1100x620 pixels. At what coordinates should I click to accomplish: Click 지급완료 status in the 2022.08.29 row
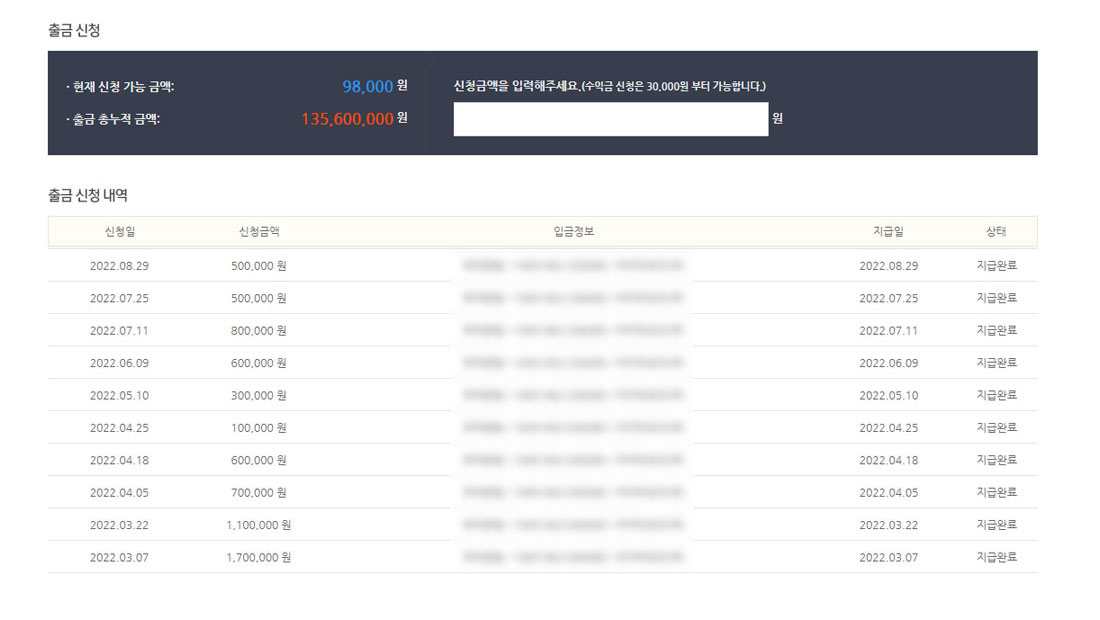[996, 266]
